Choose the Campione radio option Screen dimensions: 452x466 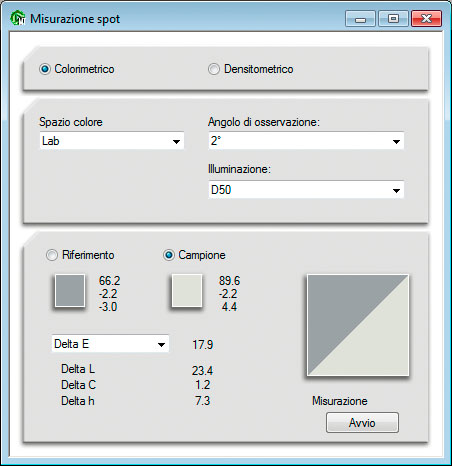(169, 255)
